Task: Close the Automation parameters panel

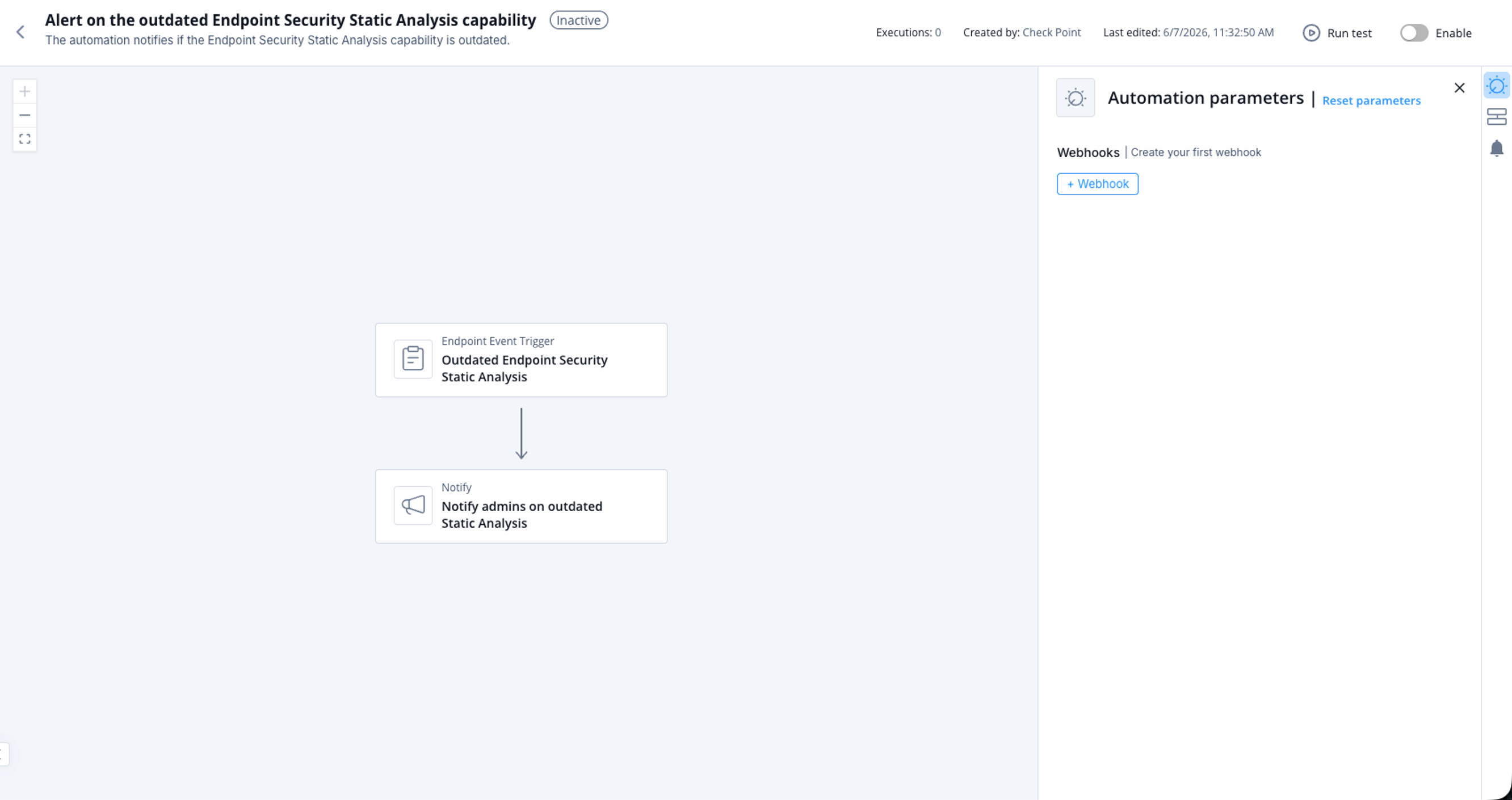Action: (1459, 88)
